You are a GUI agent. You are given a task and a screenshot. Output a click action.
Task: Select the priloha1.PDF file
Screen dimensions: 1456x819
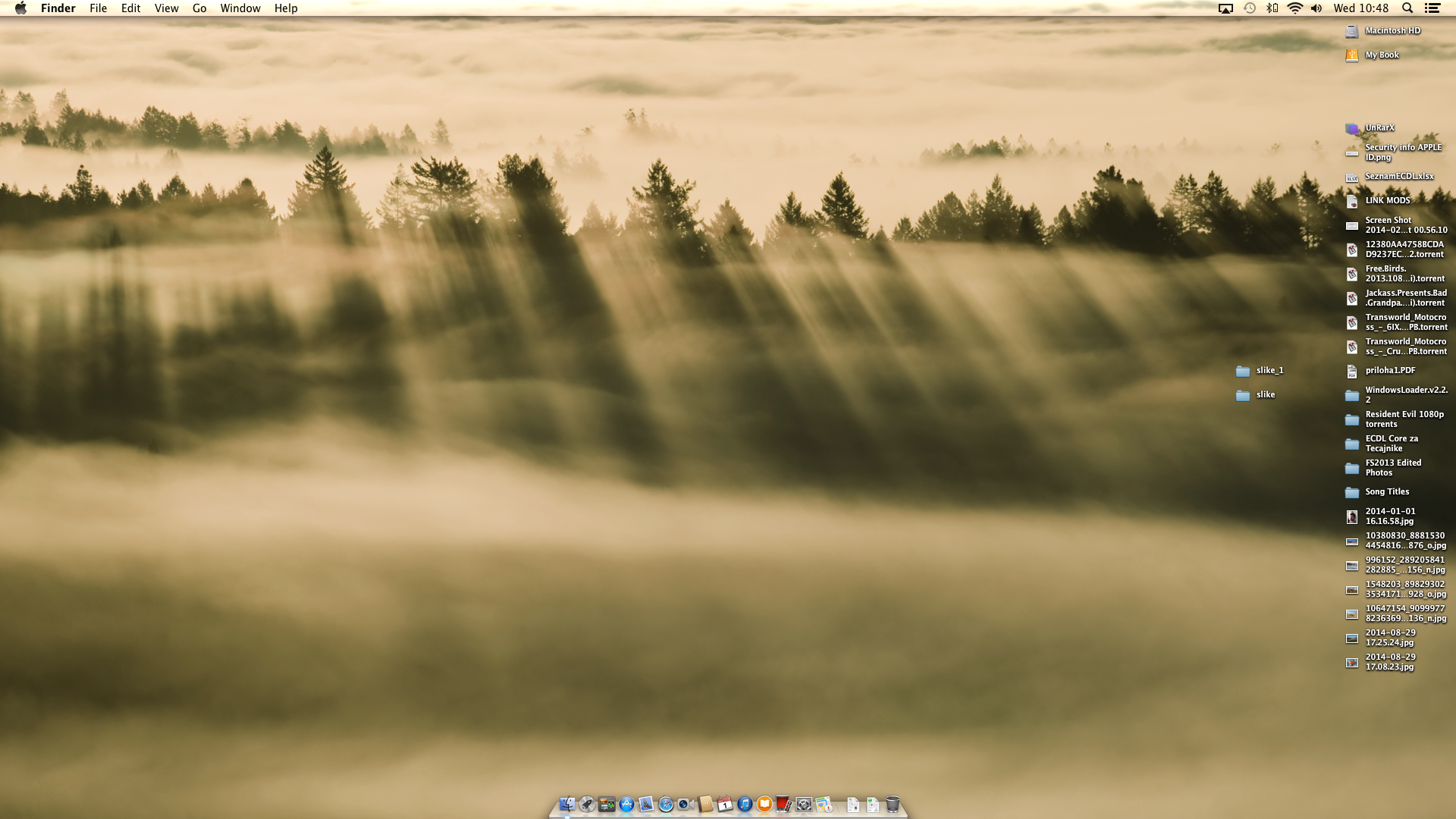pyautogui.click(x=1381, y=371)
